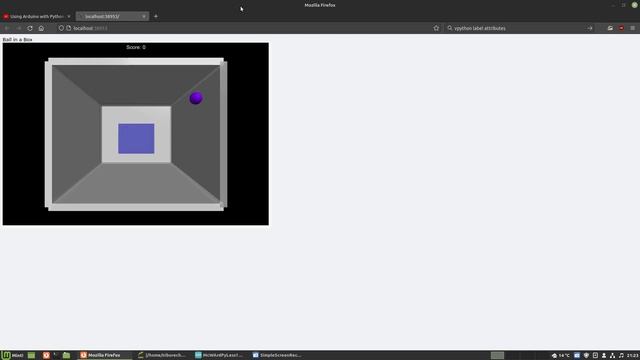Click the search go arrow button

[x=590, y=28]
